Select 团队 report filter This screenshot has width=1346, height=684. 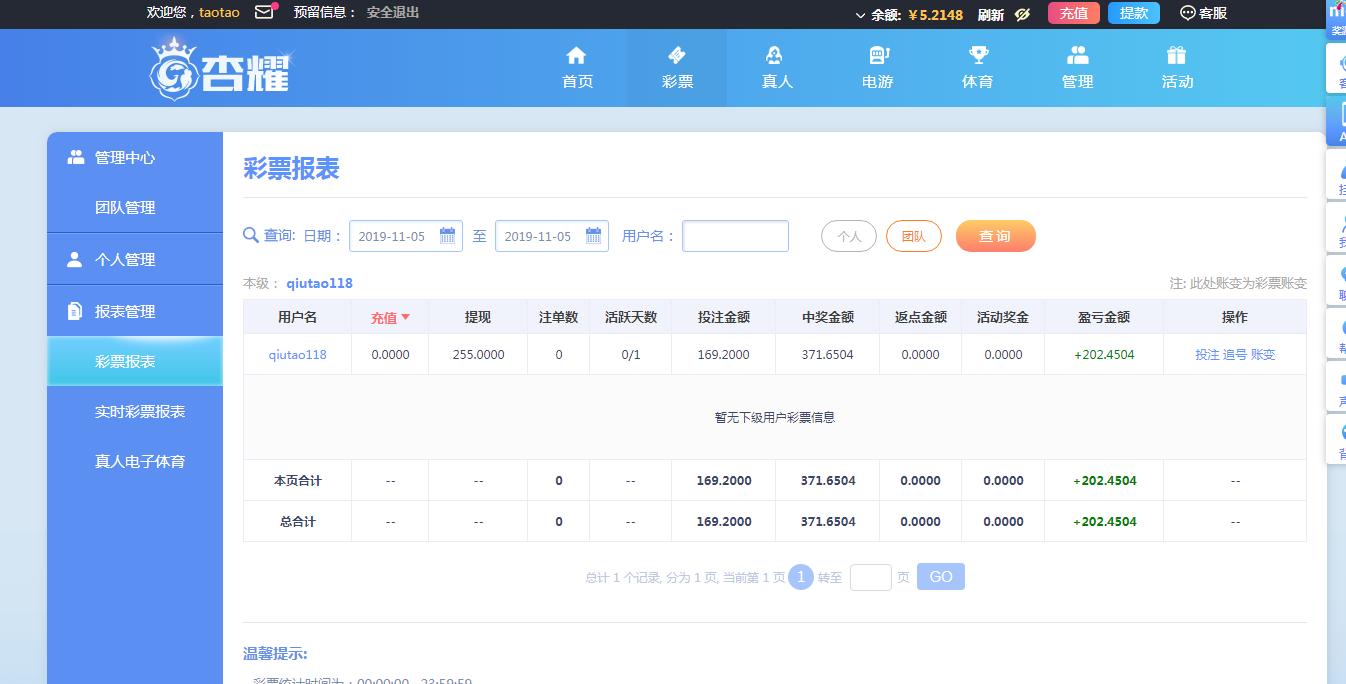[913, 236]
